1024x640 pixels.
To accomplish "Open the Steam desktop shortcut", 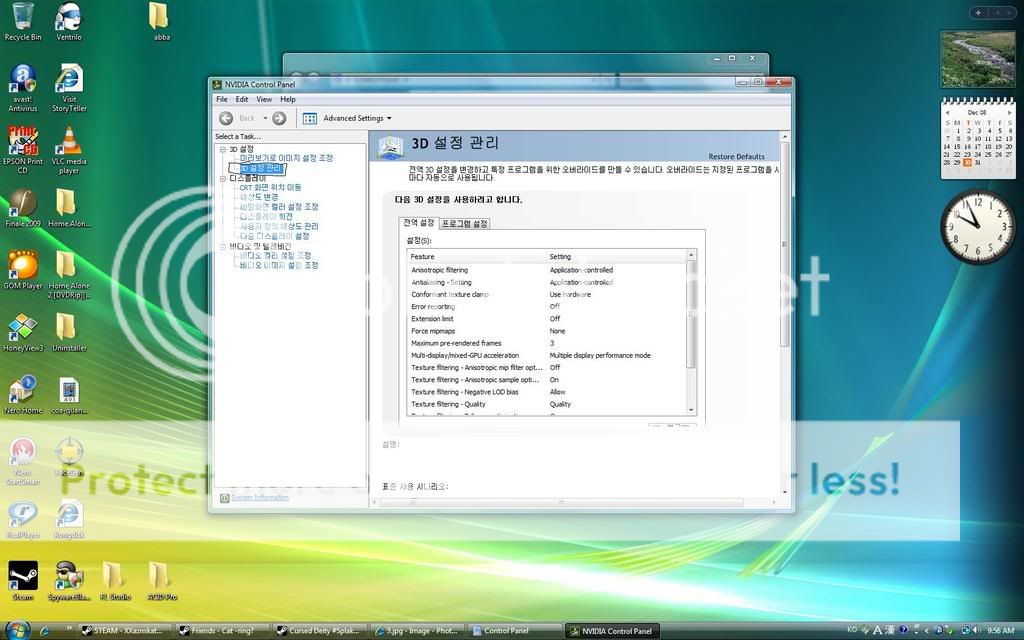I will tap(23, 580).
